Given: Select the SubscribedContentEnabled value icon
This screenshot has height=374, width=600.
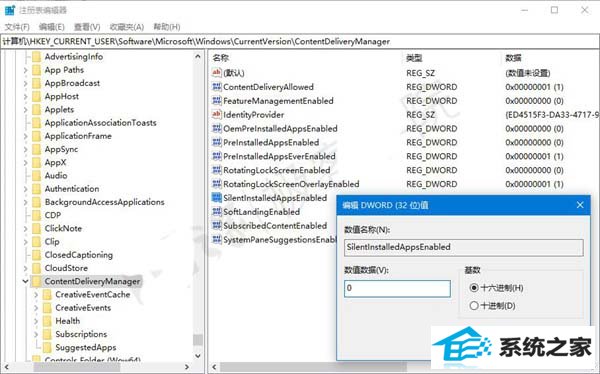Looking at the screenshot, I should click(x=217, y=225).
